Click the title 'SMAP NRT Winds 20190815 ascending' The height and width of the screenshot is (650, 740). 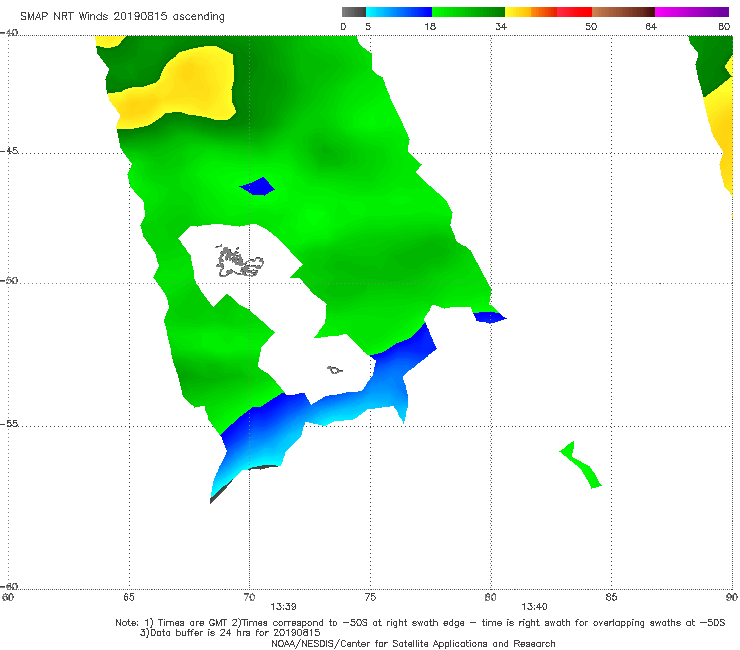point(122,16)
